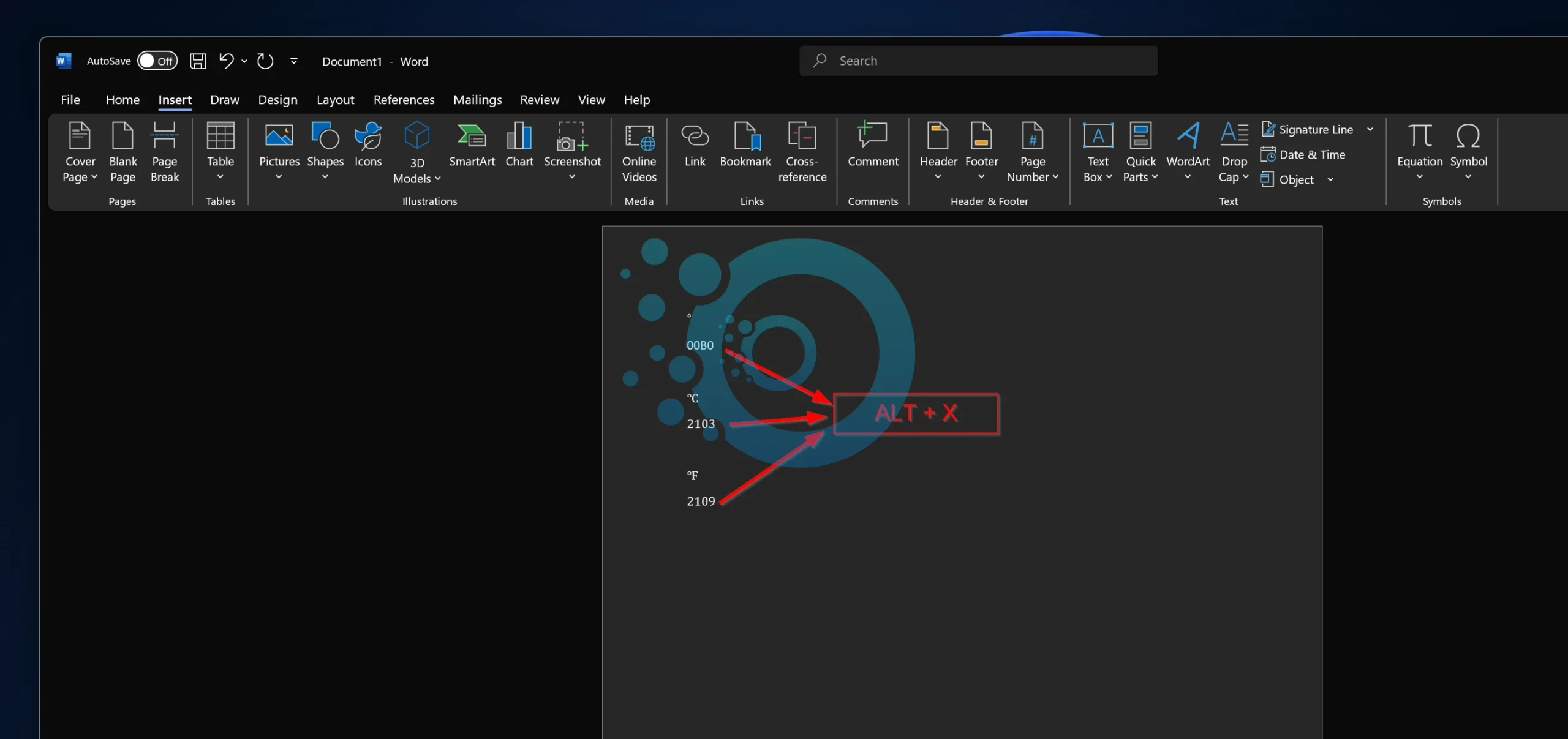The width and height of the screenshot is (1568, 739).
Task: Click into the Search box
Action: click(x=978, y=61)
